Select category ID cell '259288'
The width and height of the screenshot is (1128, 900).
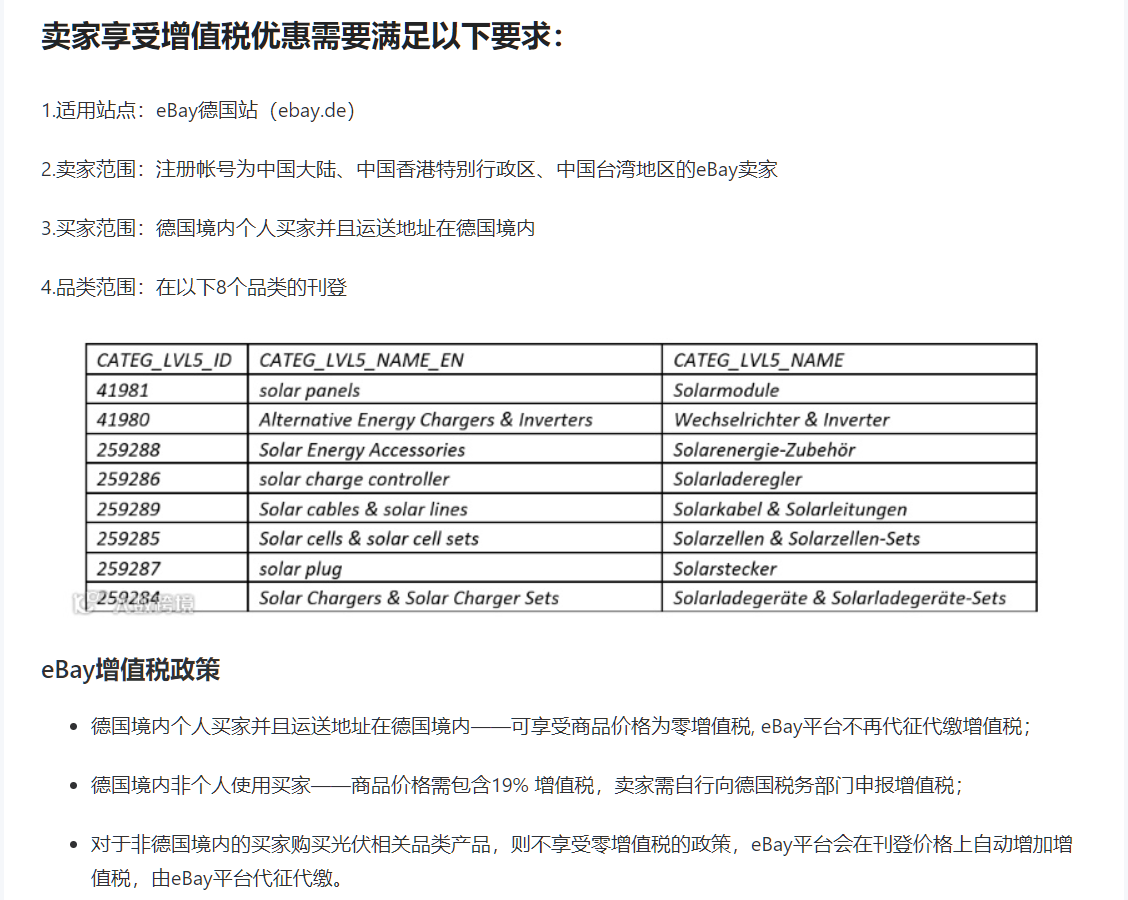click(x=166, y=450)
